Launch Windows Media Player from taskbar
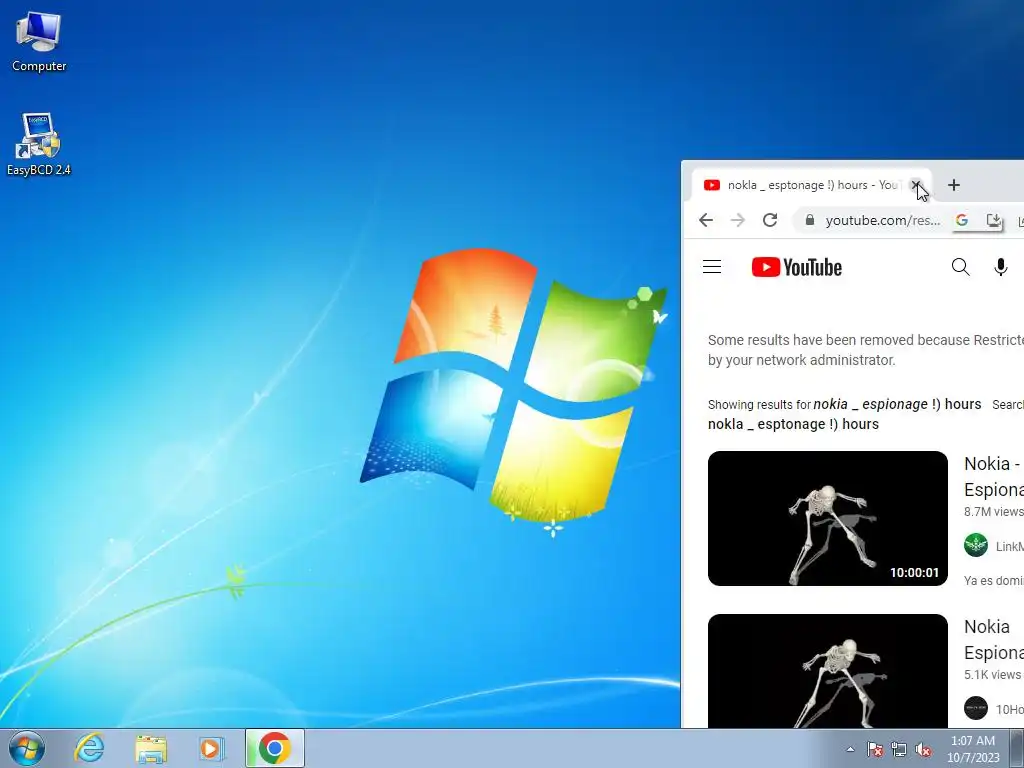The width and height of the screenshot is (1024, 768). pyautogui.click(x=211, y=748)
